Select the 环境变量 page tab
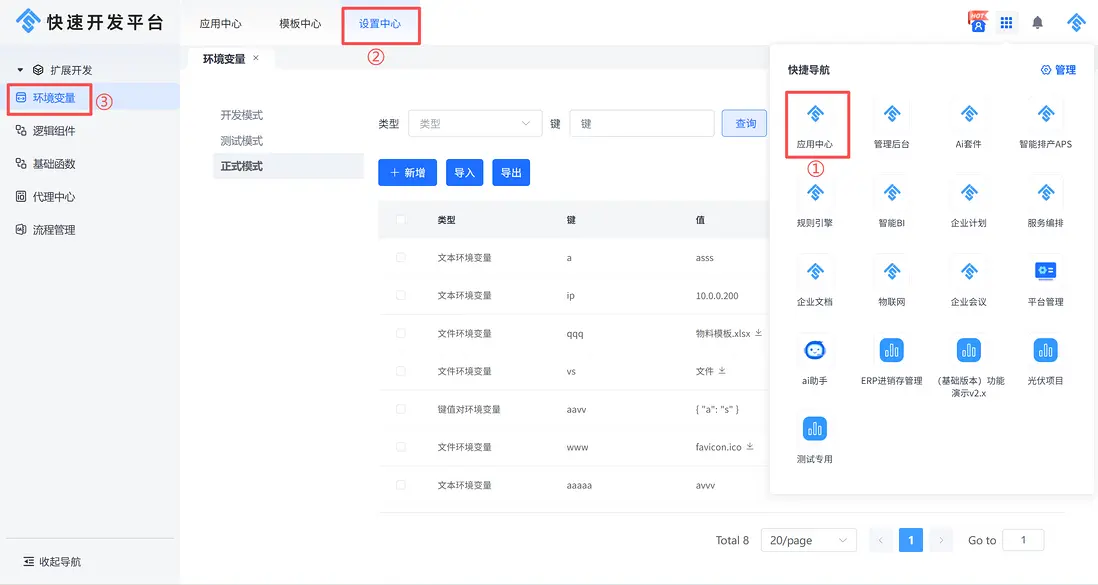Viewport: 1098px width, 585px height. pyautogui.click(x=224, y=59)
